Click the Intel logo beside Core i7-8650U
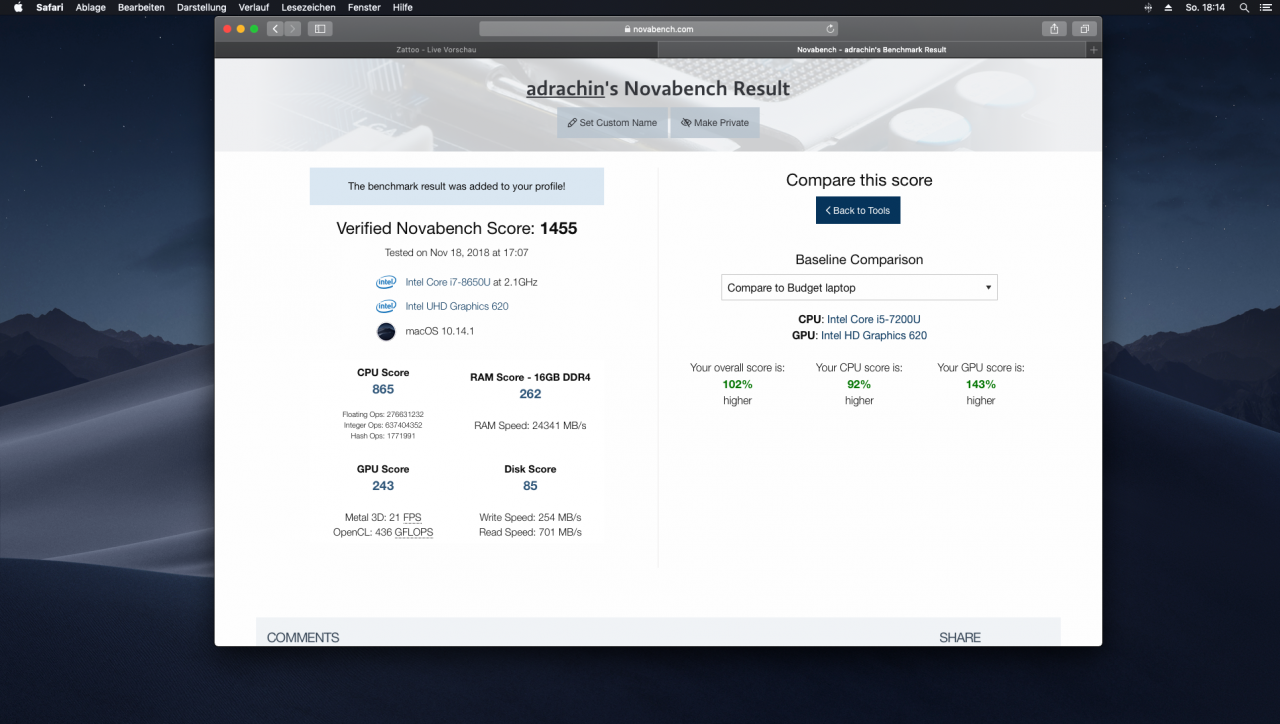1280x724 pixels. [385, 282]
